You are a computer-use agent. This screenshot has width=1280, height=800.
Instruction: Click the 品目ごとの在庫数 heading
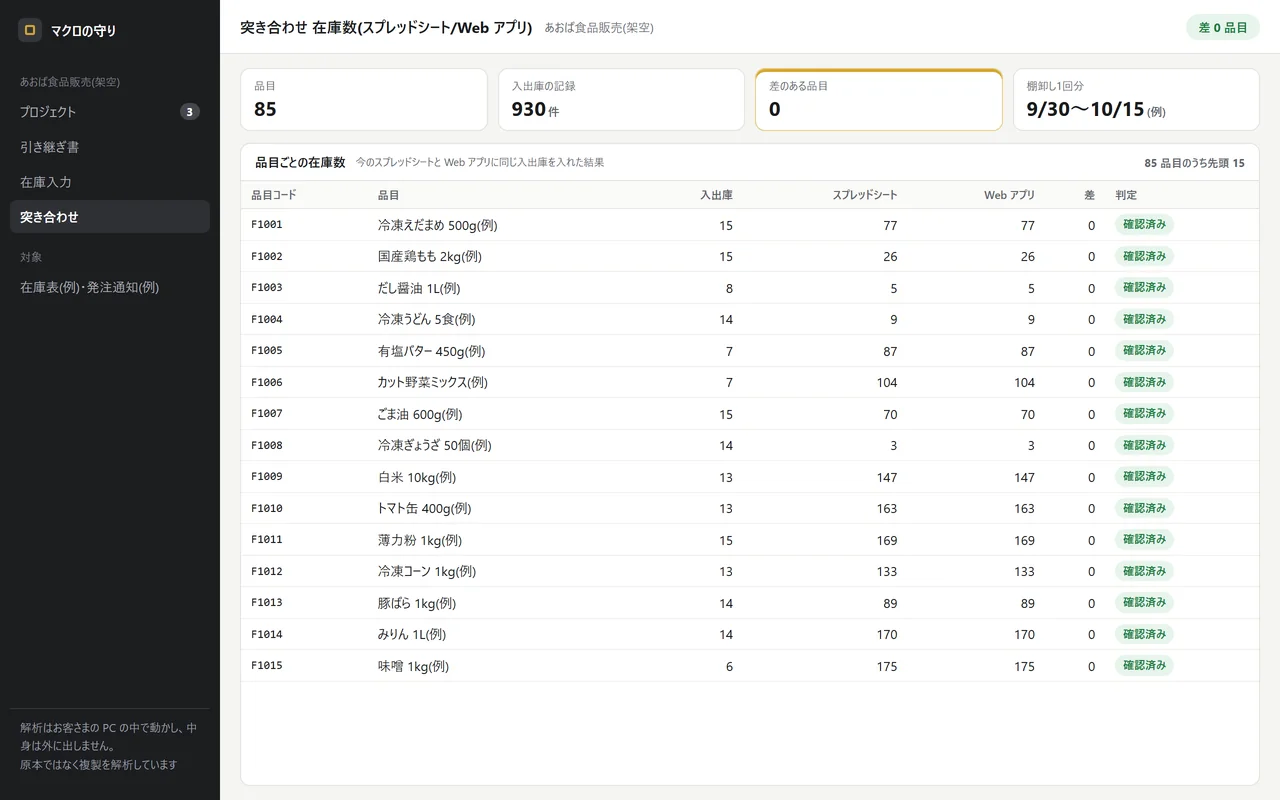click(300, 162)
